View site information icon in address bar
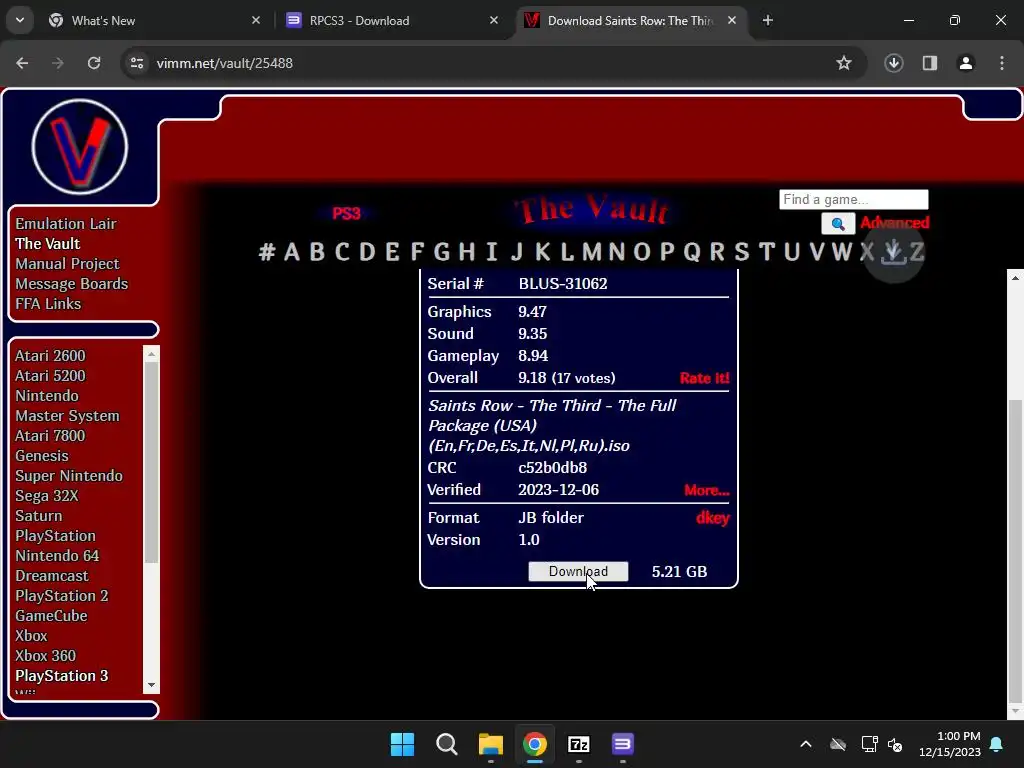Viewport: 1024px width, 768px height. (137, 63)
